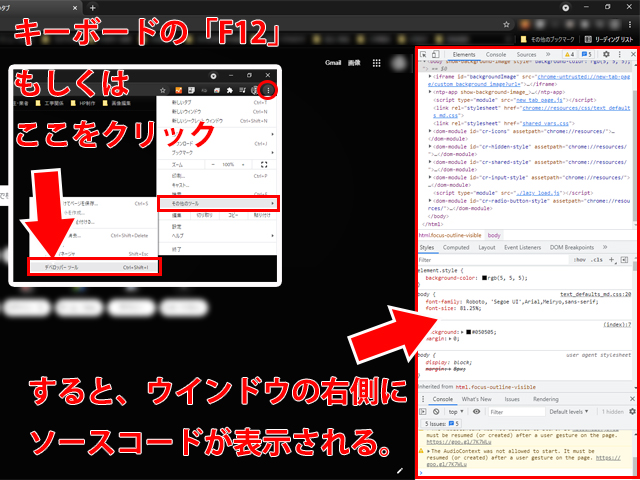Click the Styles Filter input field
This screenshot has width=640, height=480.
pos(493,260)
